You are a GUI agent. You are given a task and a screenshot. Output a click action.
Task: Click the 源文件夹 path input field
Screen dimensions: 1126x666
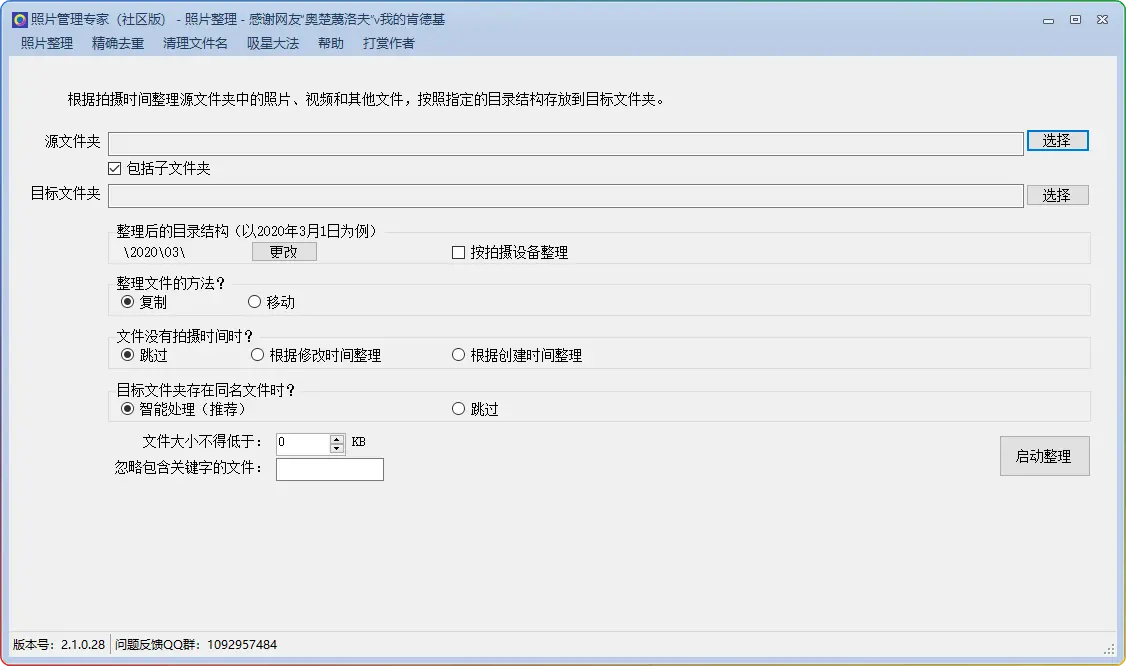[x=565, y=144]
